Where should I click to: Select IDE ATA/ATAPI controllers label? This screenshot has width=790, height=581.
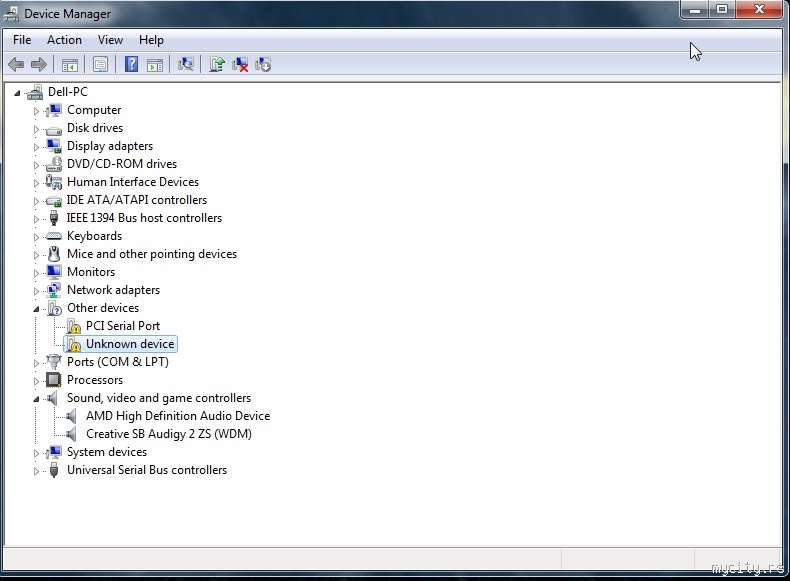[x=137, y=200]
